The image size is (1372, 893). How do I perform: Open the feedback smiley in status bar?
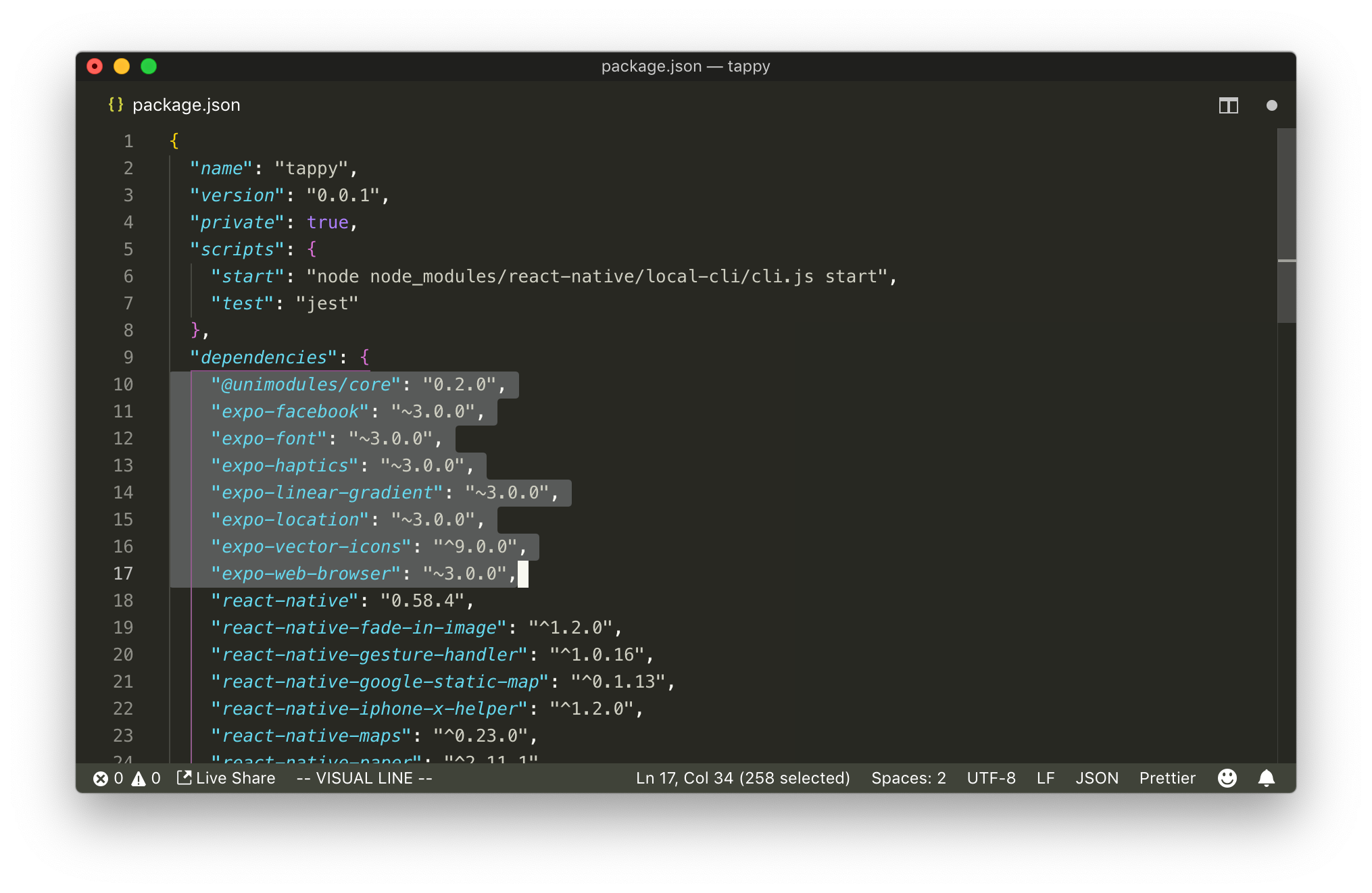[1227, 778]
